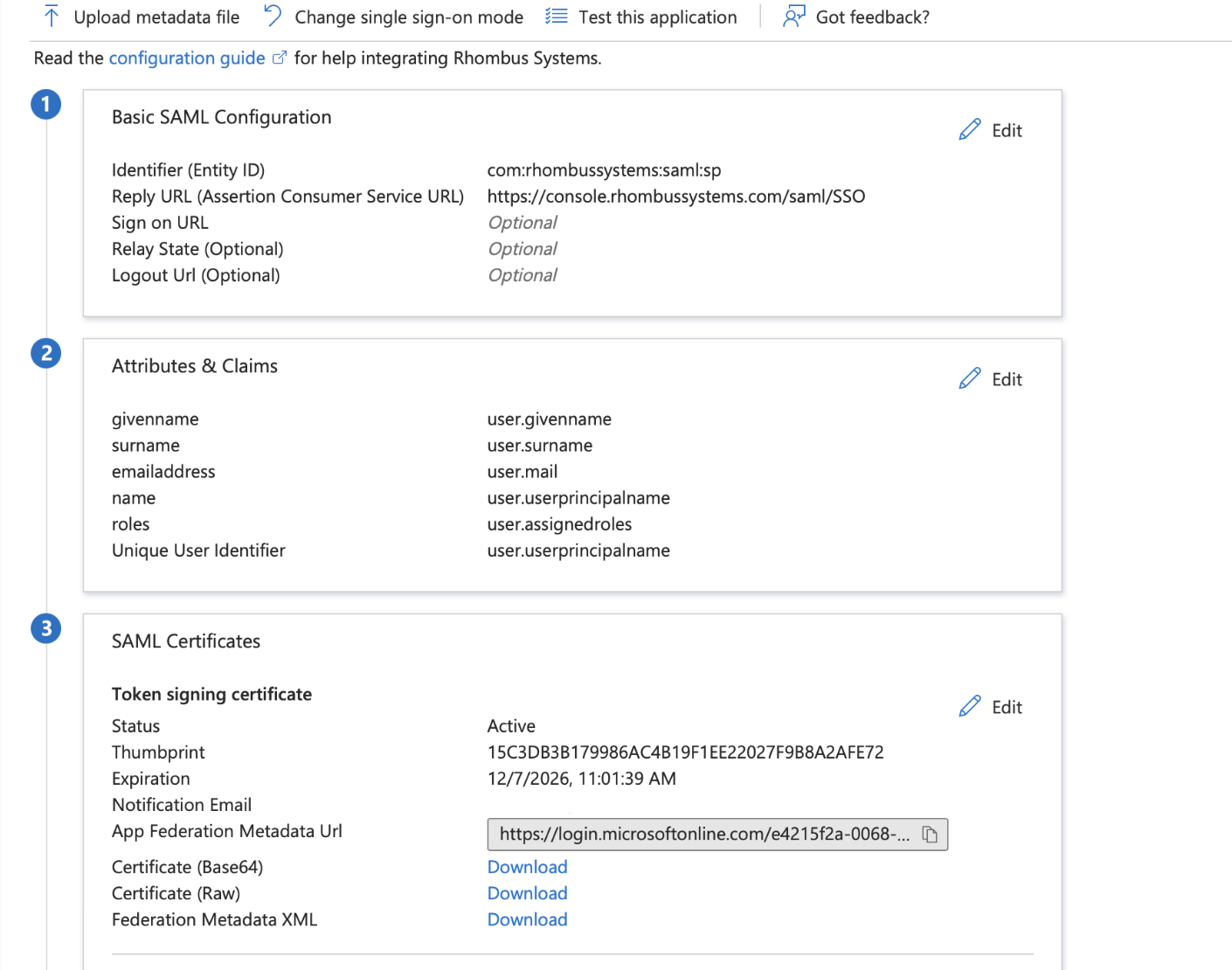Click pencil icon in Basic SAML Configuration

tap(970, 129)
